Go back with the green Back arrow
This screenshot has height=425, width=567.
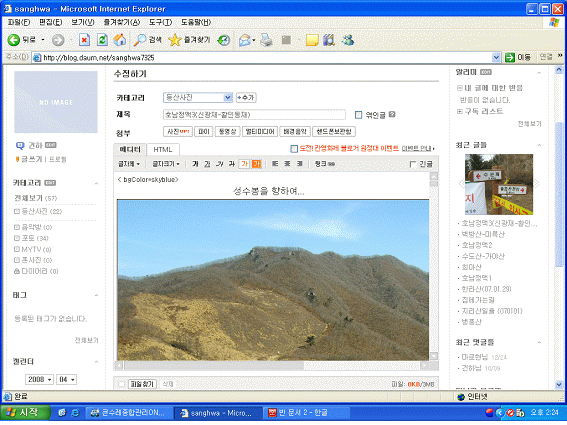point(14,40)
